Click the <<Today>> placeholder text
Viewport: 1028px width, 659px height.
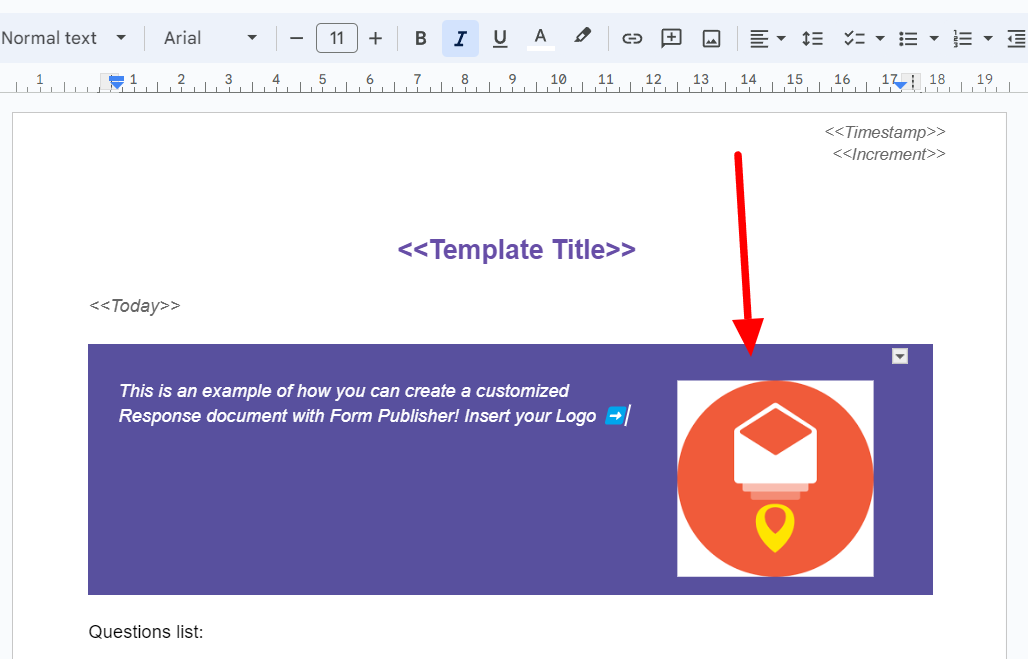click(x=134, y=306)
